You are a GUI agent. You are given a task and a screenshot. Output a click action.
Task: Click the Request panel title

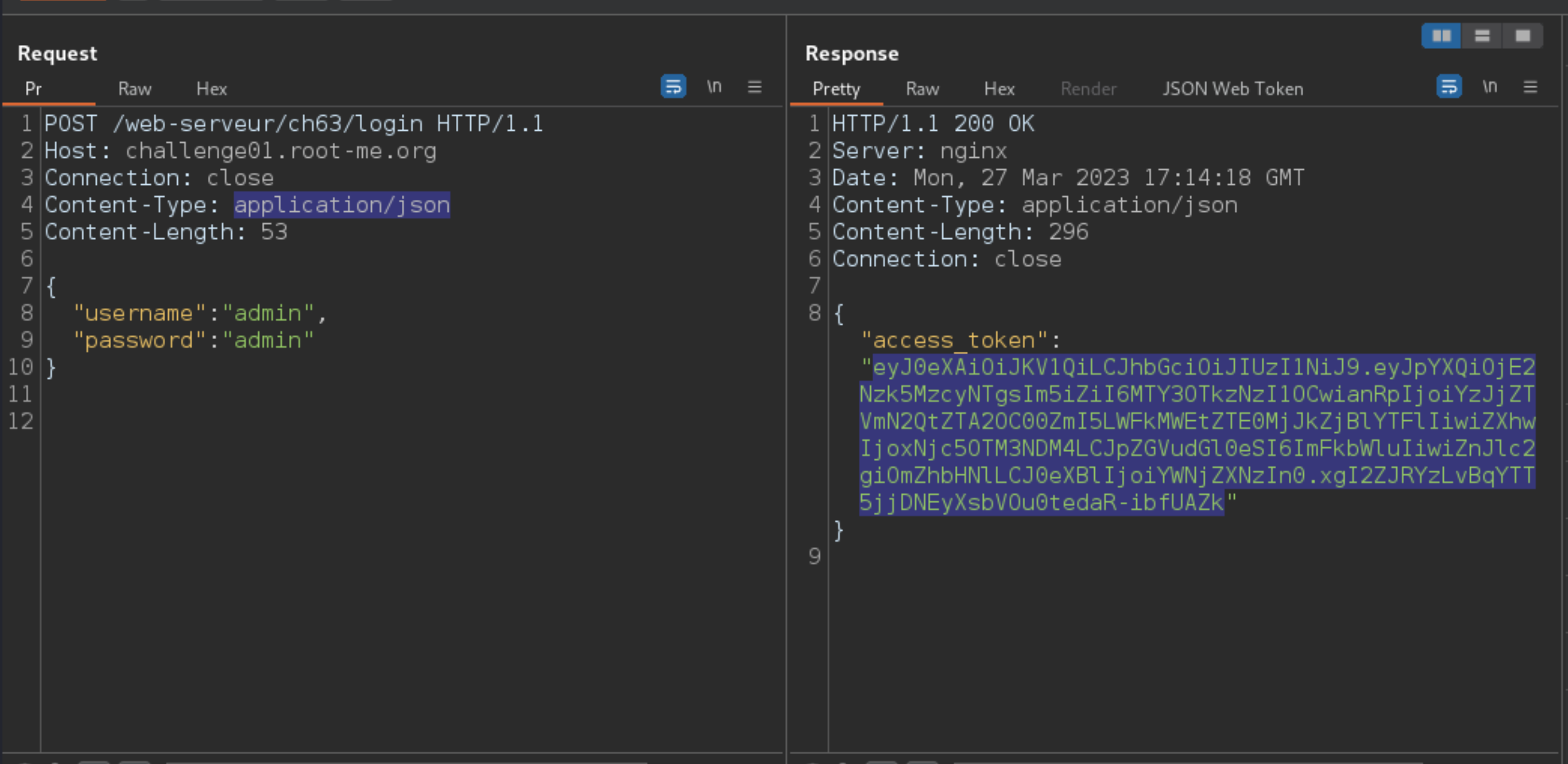[57, 54]
